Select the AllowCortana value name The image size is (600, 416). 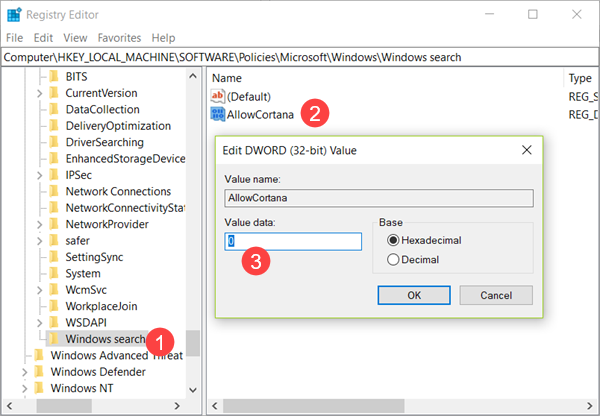[260, 114]
